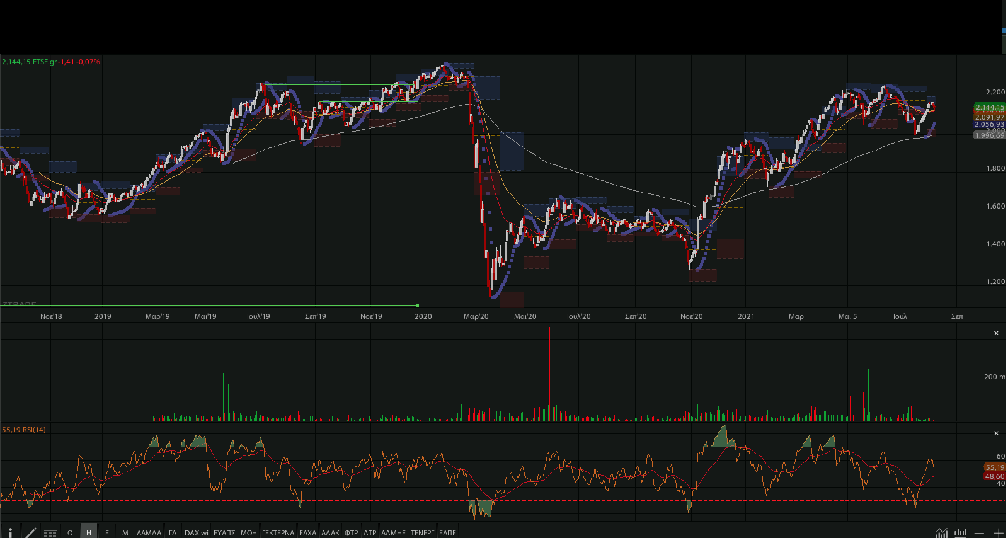Open the grid layout icon
The width and height of the screenshot is (1006, 538).
point(50,532)
